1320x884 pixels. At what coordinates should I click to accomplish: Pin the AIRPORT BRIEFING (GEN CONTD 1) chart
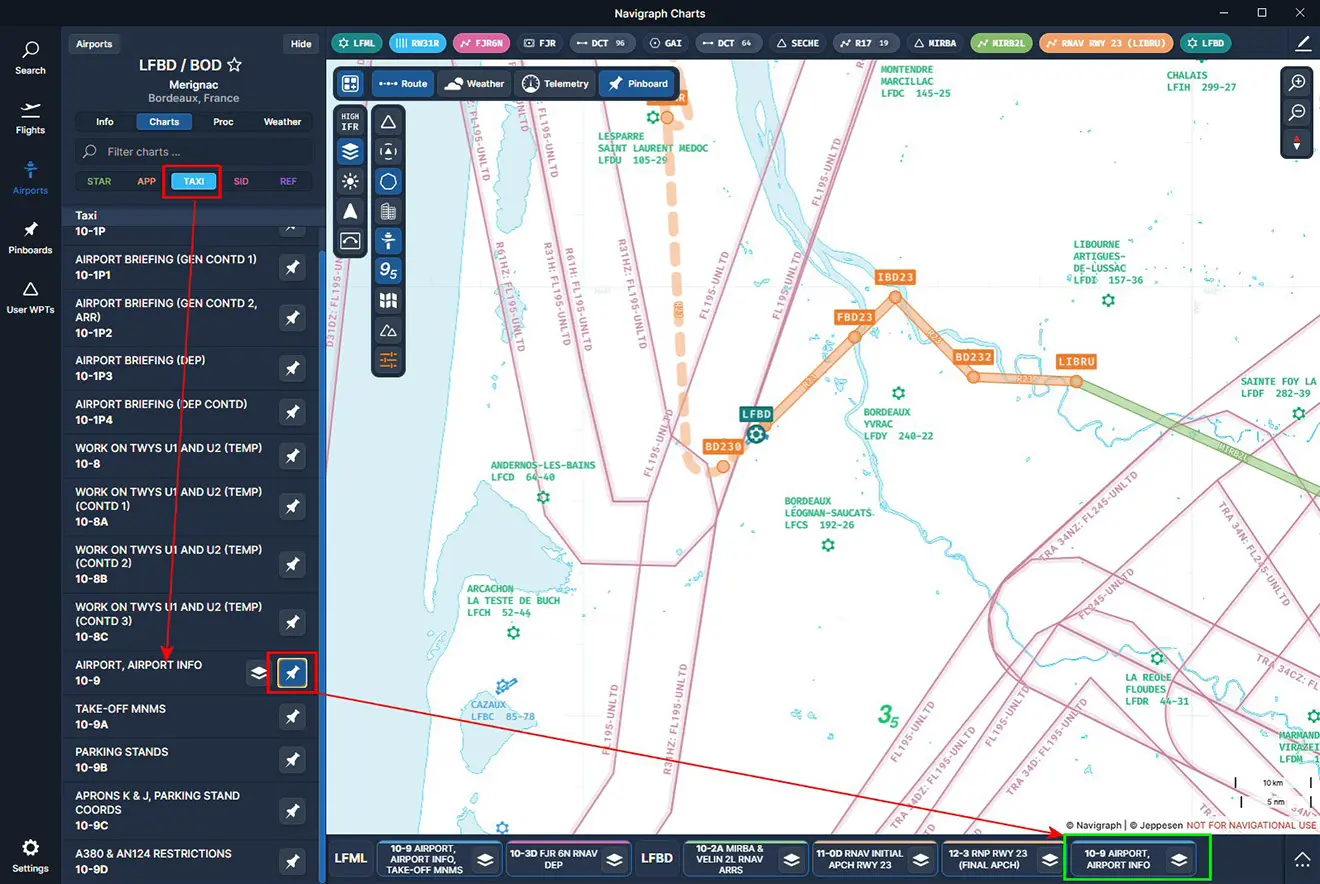292,268
